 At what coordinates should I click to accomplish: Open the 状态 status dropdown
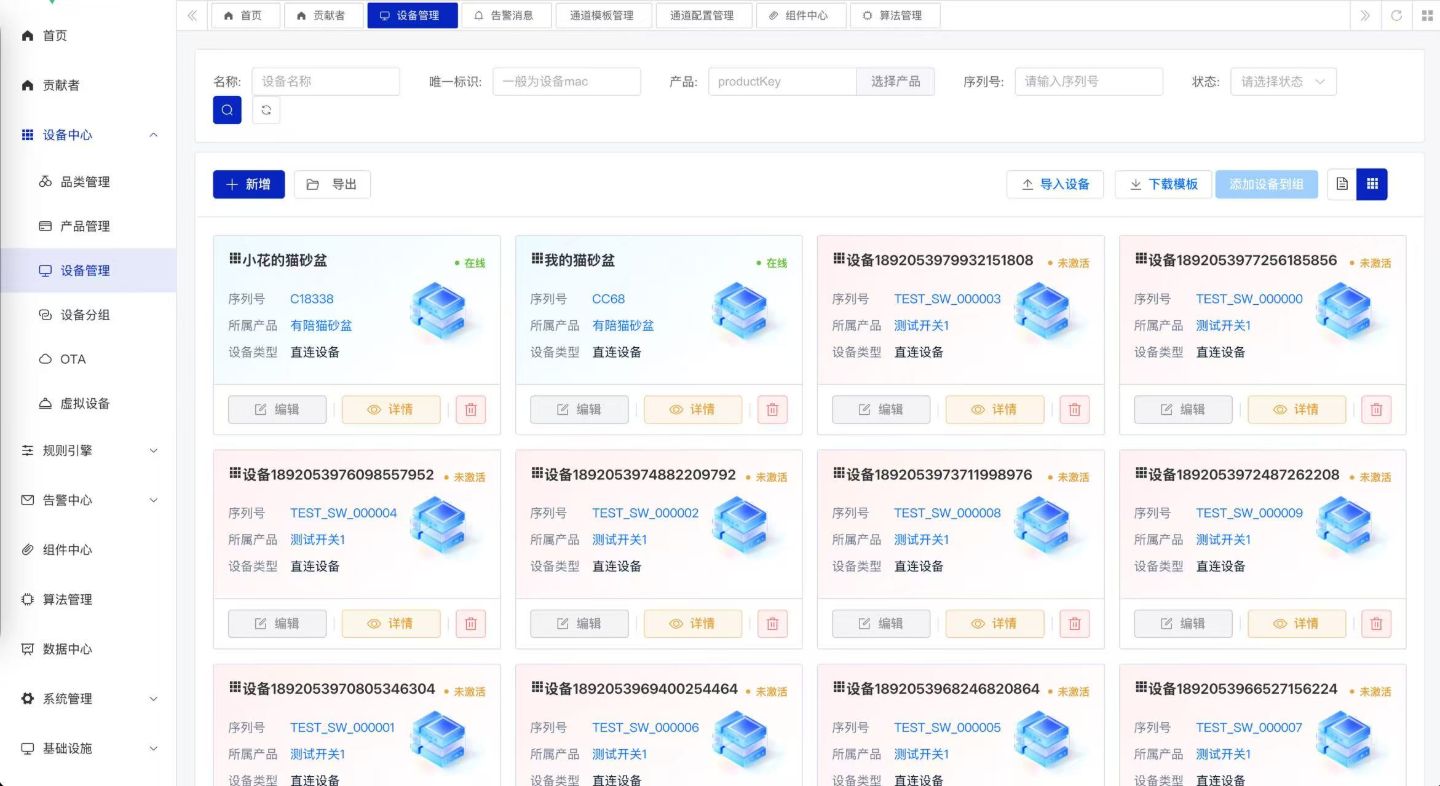click(x=1282, y=82)
